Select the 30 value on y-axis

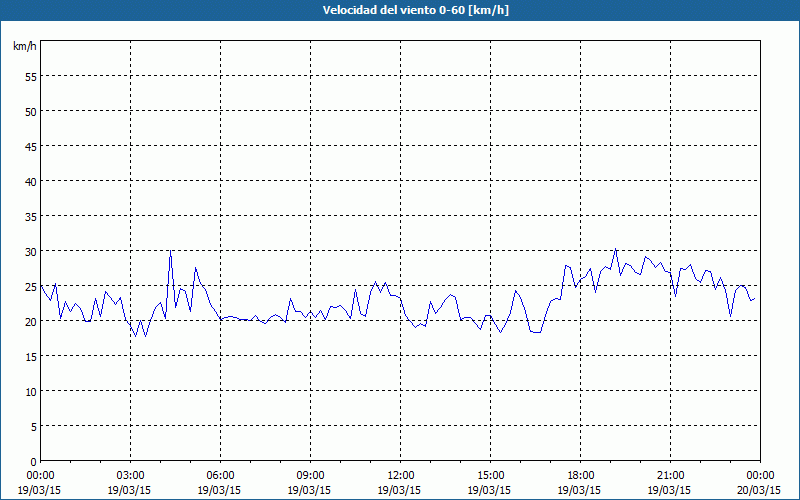(x=31, y=252)
